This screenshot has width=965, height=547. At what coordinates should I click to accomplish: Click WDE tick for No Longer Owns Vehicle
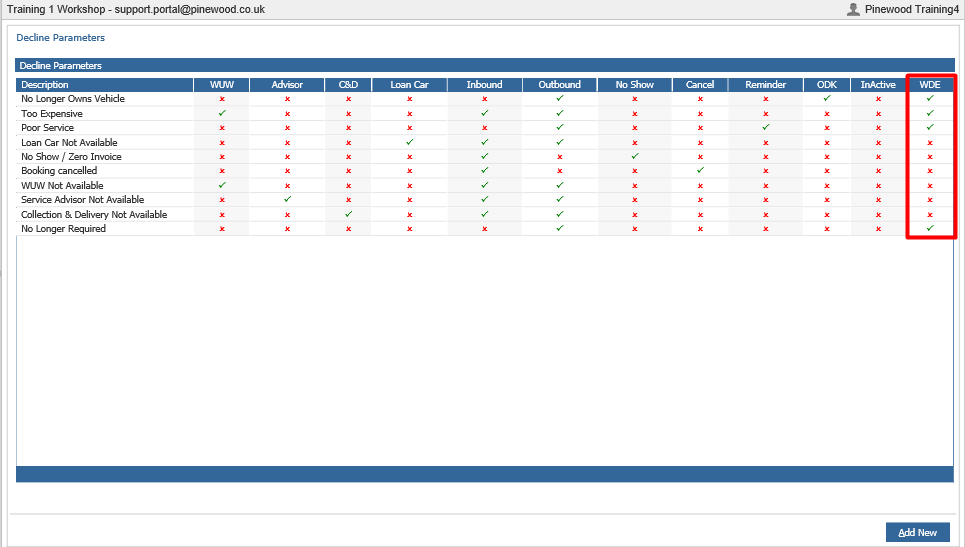point(930,98)
